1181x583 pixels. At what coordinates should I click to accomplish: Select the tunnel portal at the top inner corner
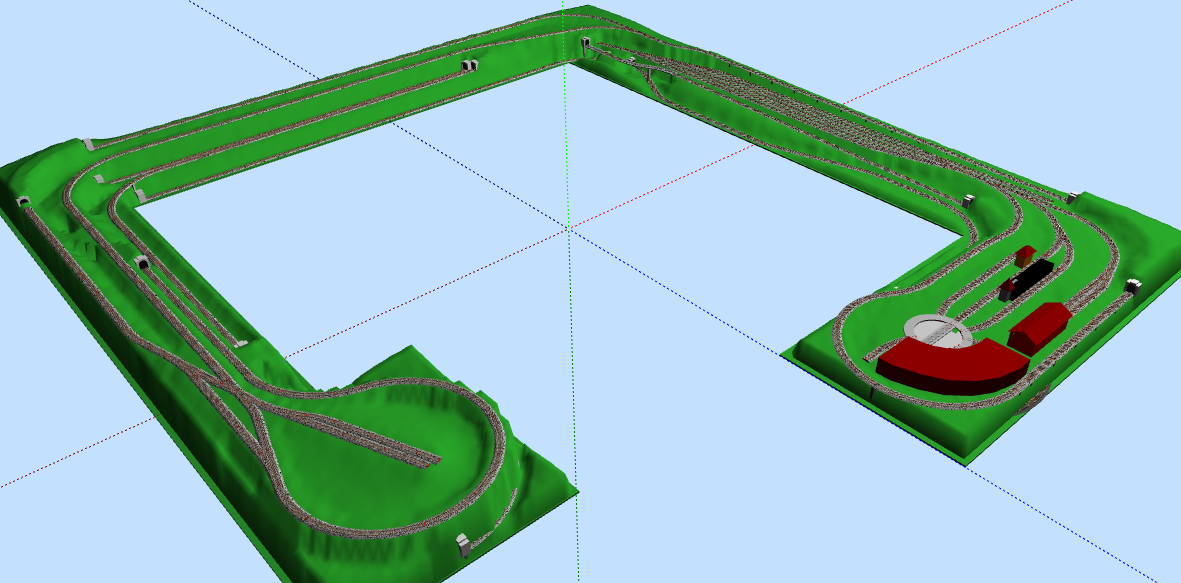[x=584, y=44]
